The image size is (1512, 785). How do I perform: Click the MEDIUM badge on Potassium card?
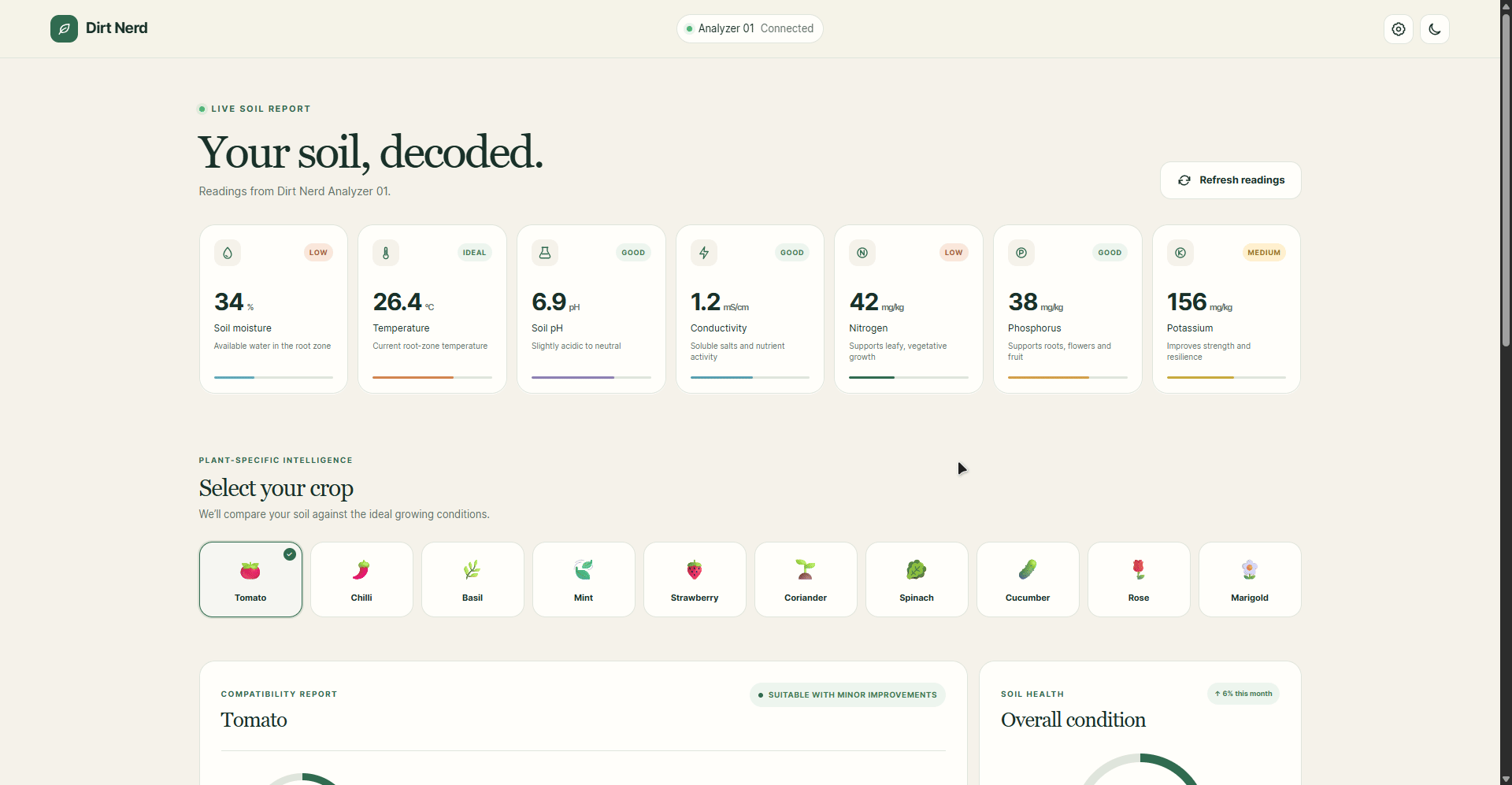coord(1264,253)
